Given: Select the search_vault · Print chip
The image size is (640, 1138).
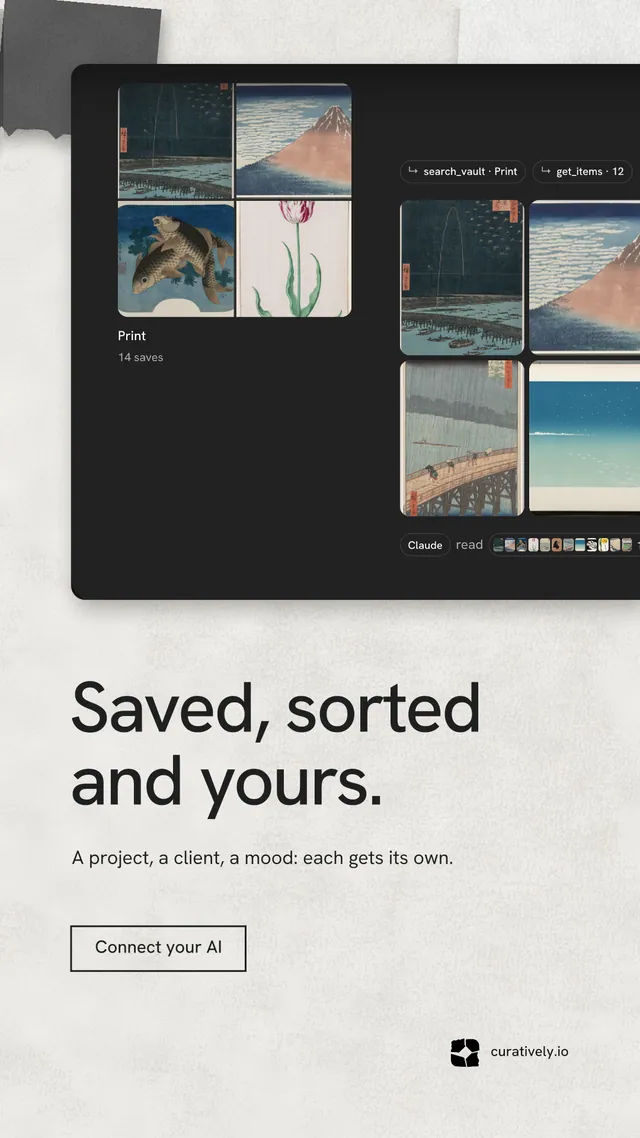Looking at the screenshot, I should point(463,171).
